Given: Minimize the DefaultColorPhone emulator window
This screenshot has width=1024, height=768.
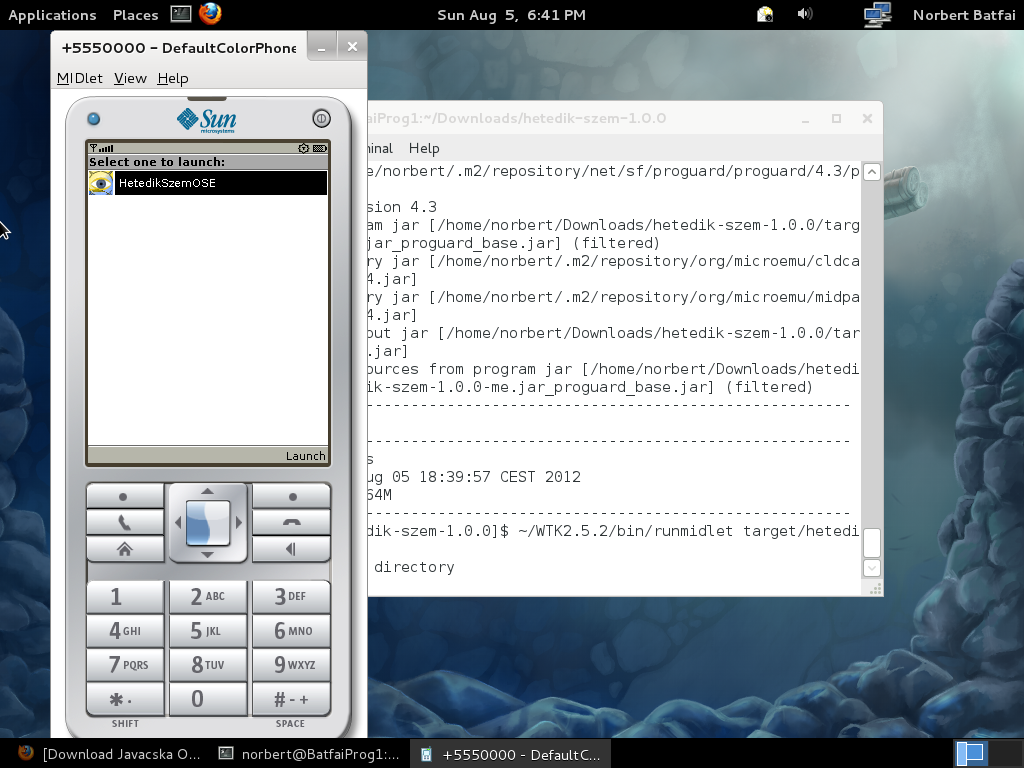Looking at the screenshot, I should [x=321, y=48].
